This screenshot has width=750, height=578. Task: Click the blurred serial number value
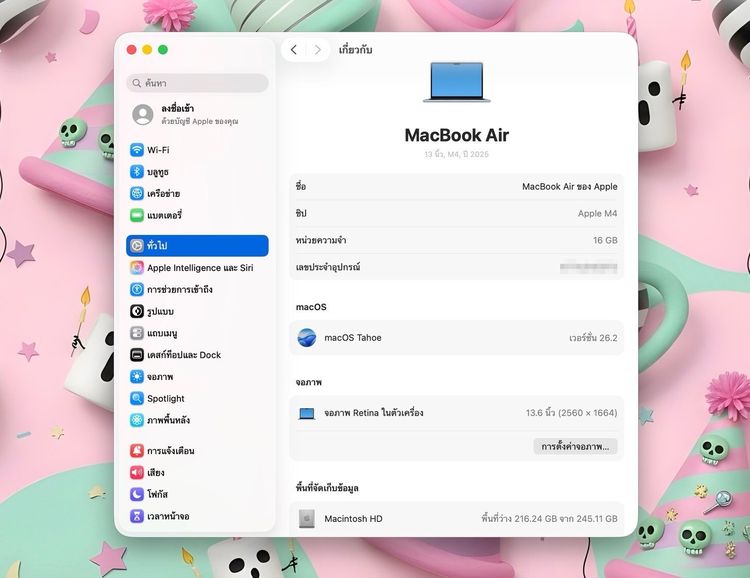point(588,267)
